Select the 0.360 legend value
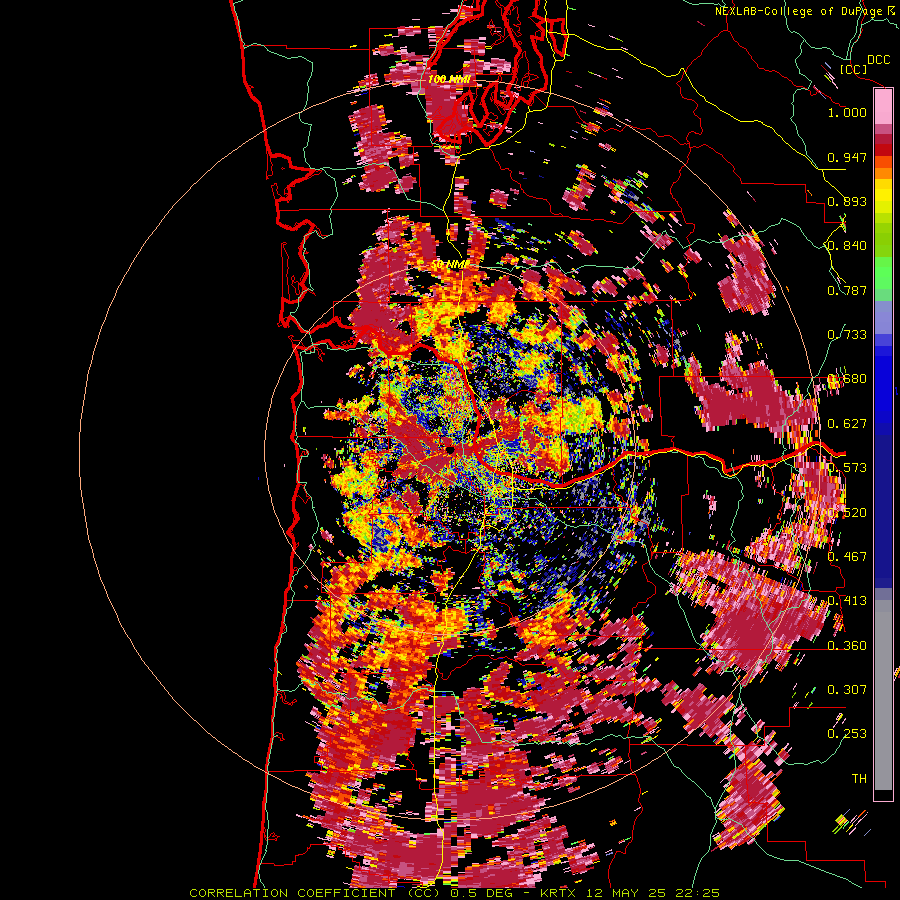Image resolution: width=900 pixels, height=900 pixels. coord(847,646)
